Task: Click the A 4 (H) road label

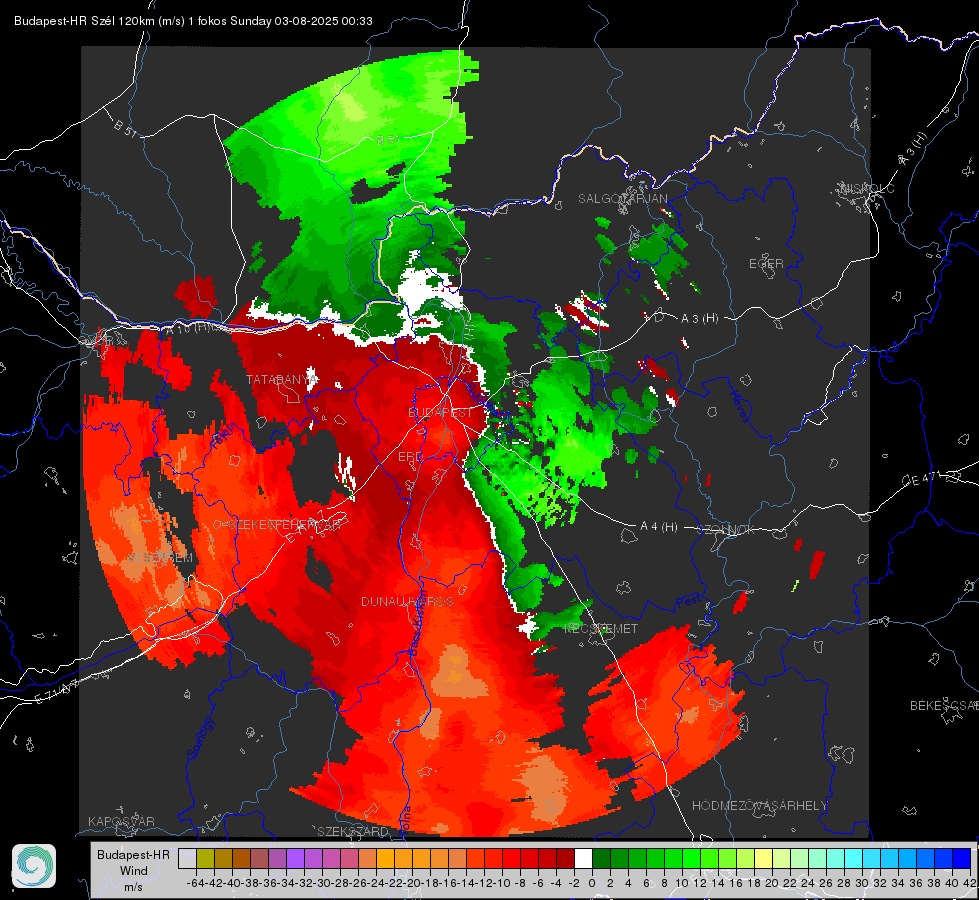Action: tap(659, 527)
